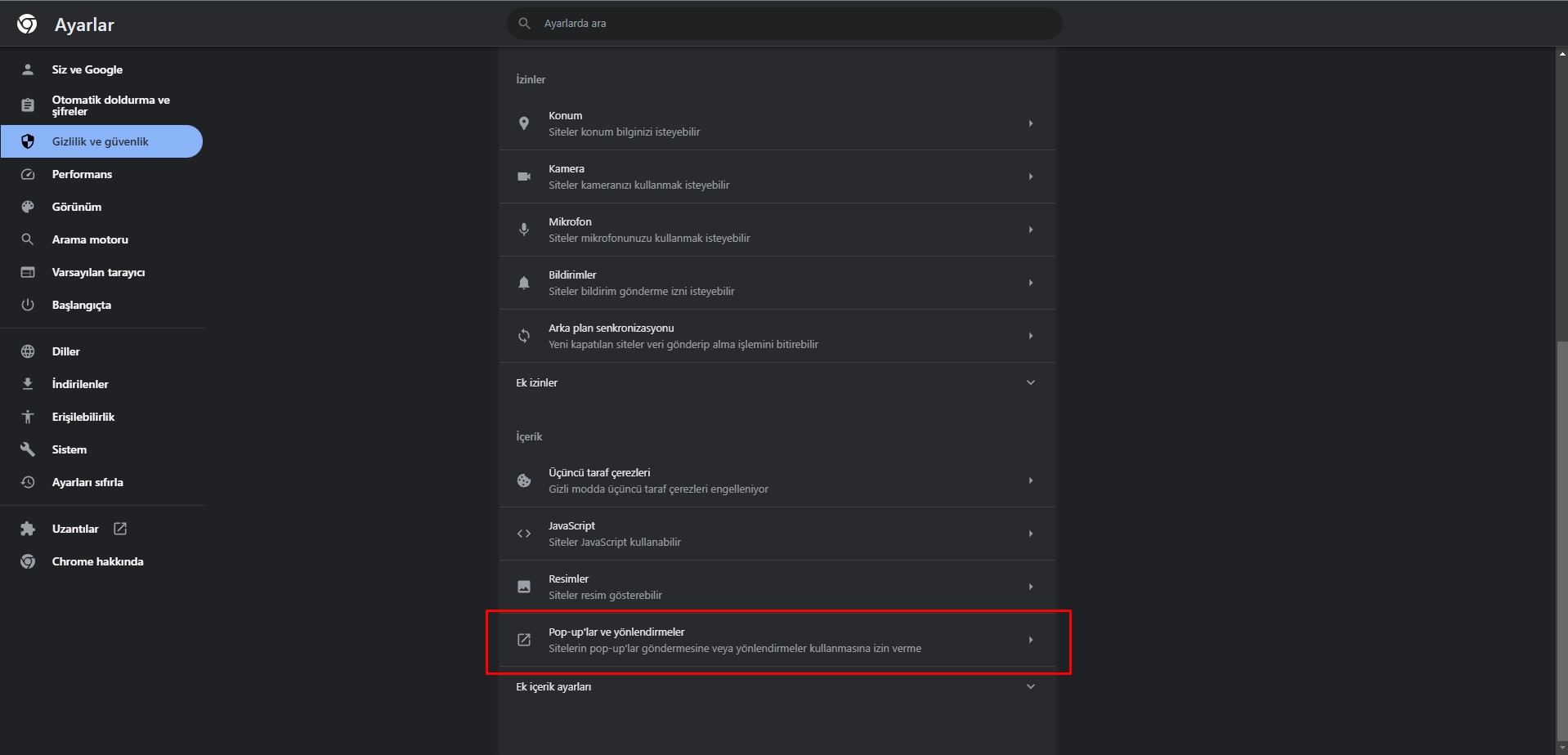Open the Pop-up'lar ve yönlendirmeler arrow
1568x755 pixels.
[x=1030, y=640]
